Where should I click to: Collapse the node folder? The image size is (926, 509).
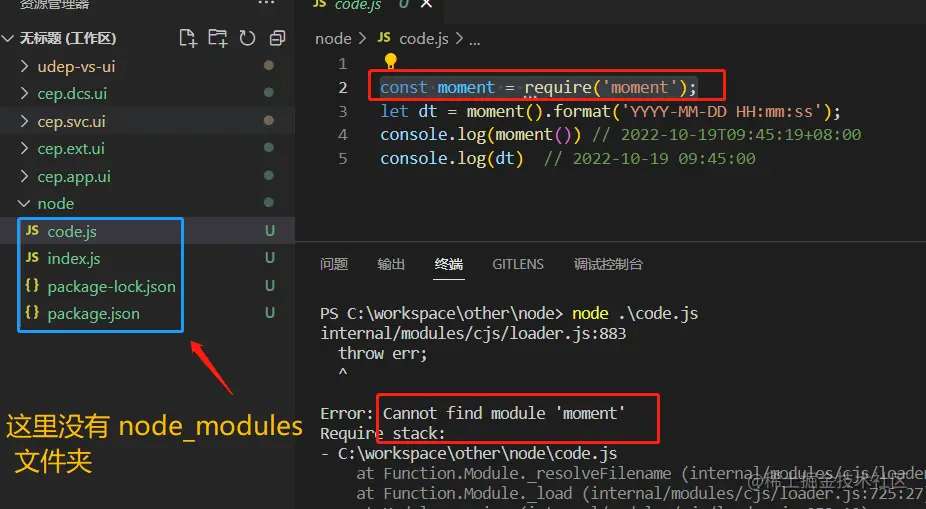[24, 204]
